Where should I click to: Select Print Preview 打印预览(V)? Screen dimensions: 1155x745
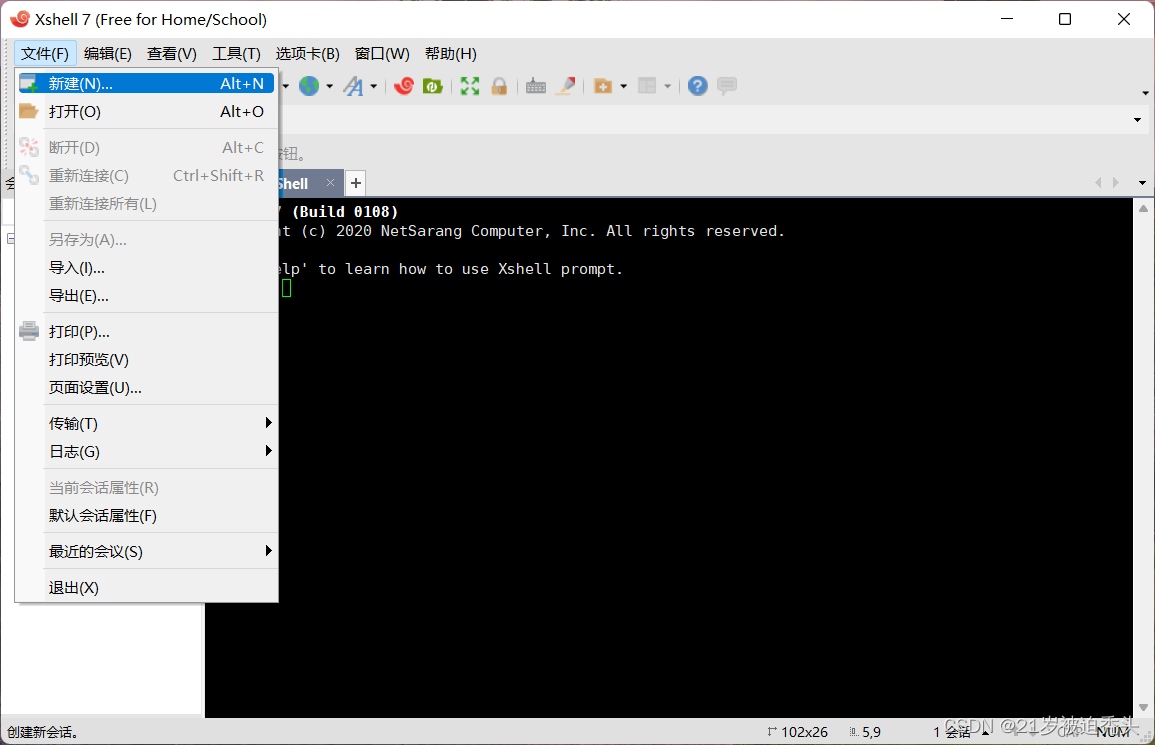click(x=146, y=360)
